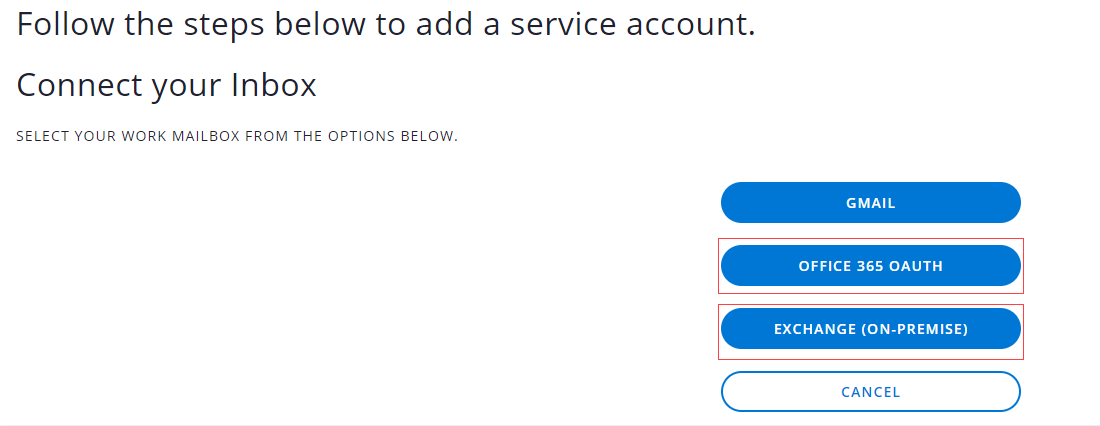This screenshot has height=426, width=1100.
Task: Select Office 365 OAuth mailbox option
Action: click(870, 266)
